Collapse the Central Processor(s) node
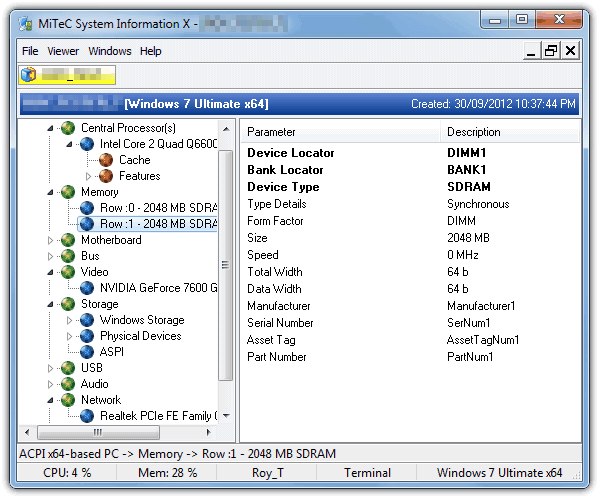Image resolution: width=599 pixels, height=497 pixels. [50, 128]
